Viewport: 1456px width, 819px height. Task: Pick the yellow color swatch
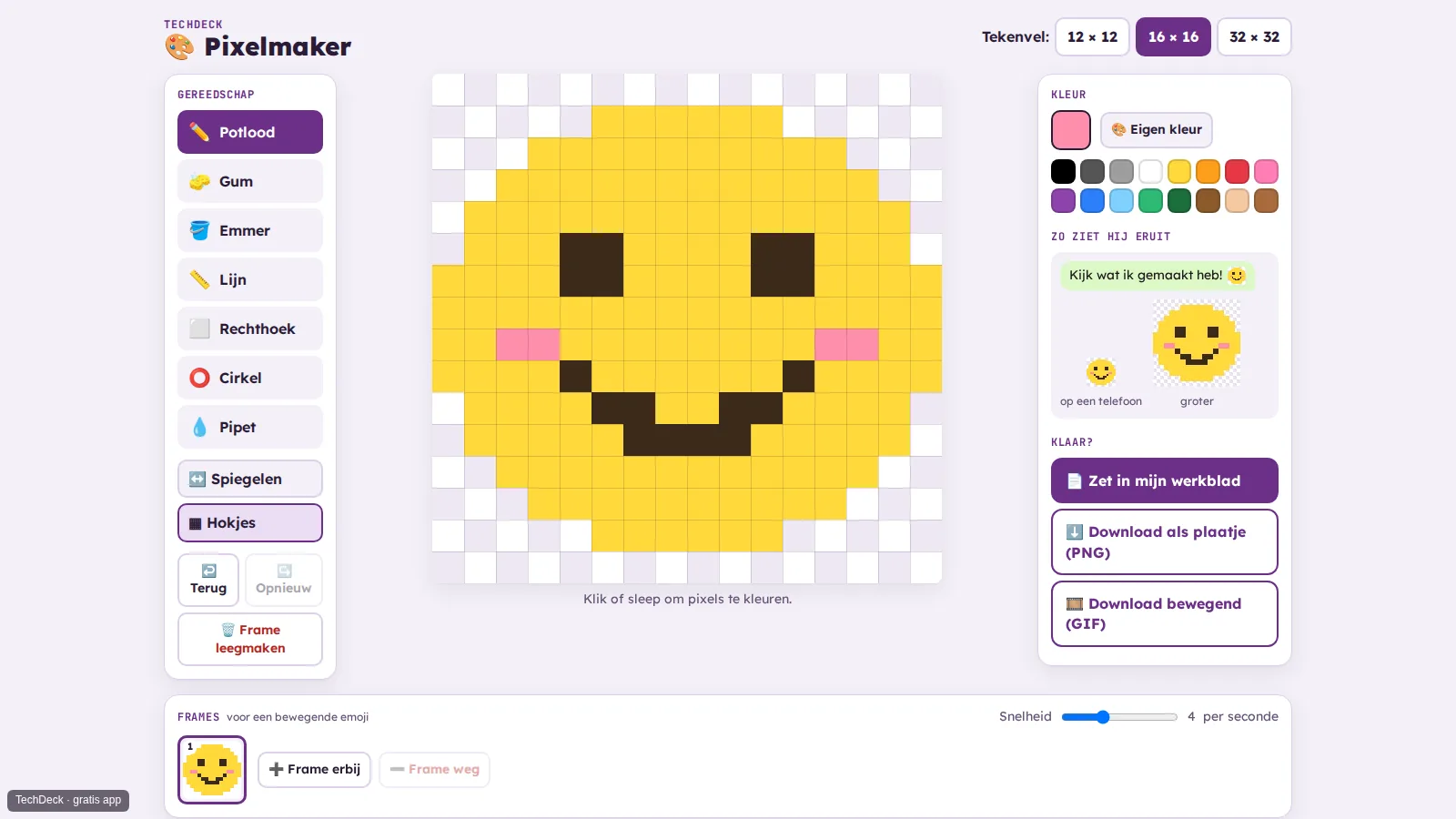(1179, 171)
